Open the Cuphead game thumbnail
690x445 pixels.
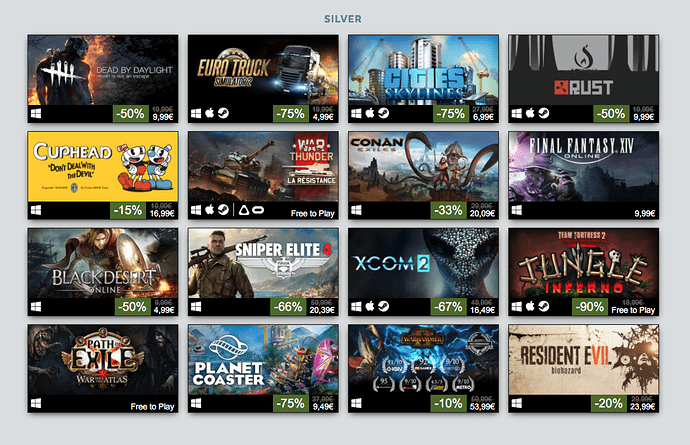(x=103, y=167)
